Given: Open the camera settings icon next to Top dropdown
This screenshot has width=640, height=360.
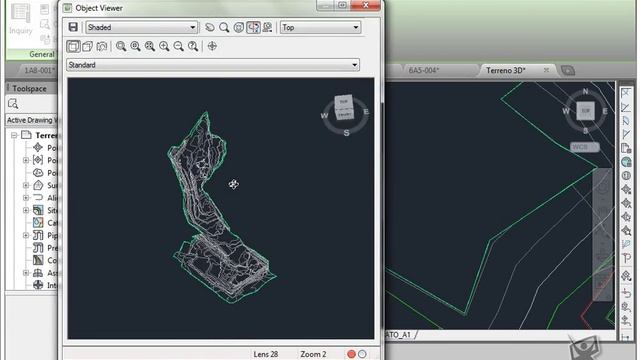Looking at the screenshot, I should [x=268, y=27].
